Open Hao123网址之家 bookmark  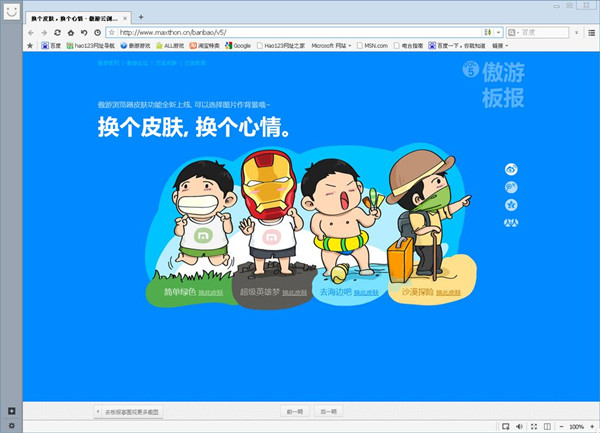pos(281,46)
